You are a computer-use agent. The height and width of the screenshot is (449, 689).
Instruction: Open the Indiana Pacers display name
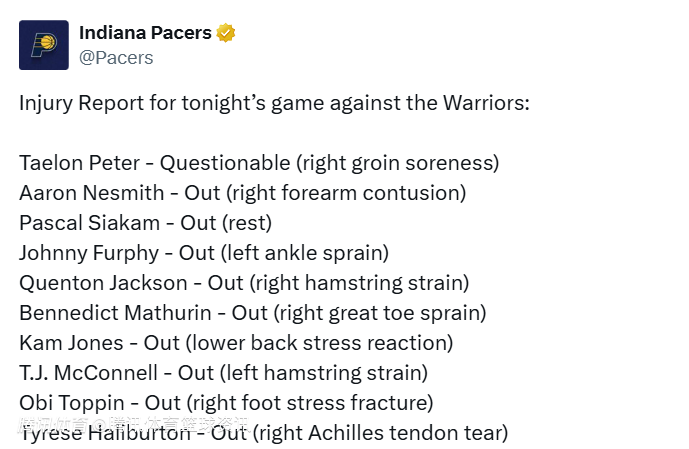pyautogui.click(x=145, y=33)
